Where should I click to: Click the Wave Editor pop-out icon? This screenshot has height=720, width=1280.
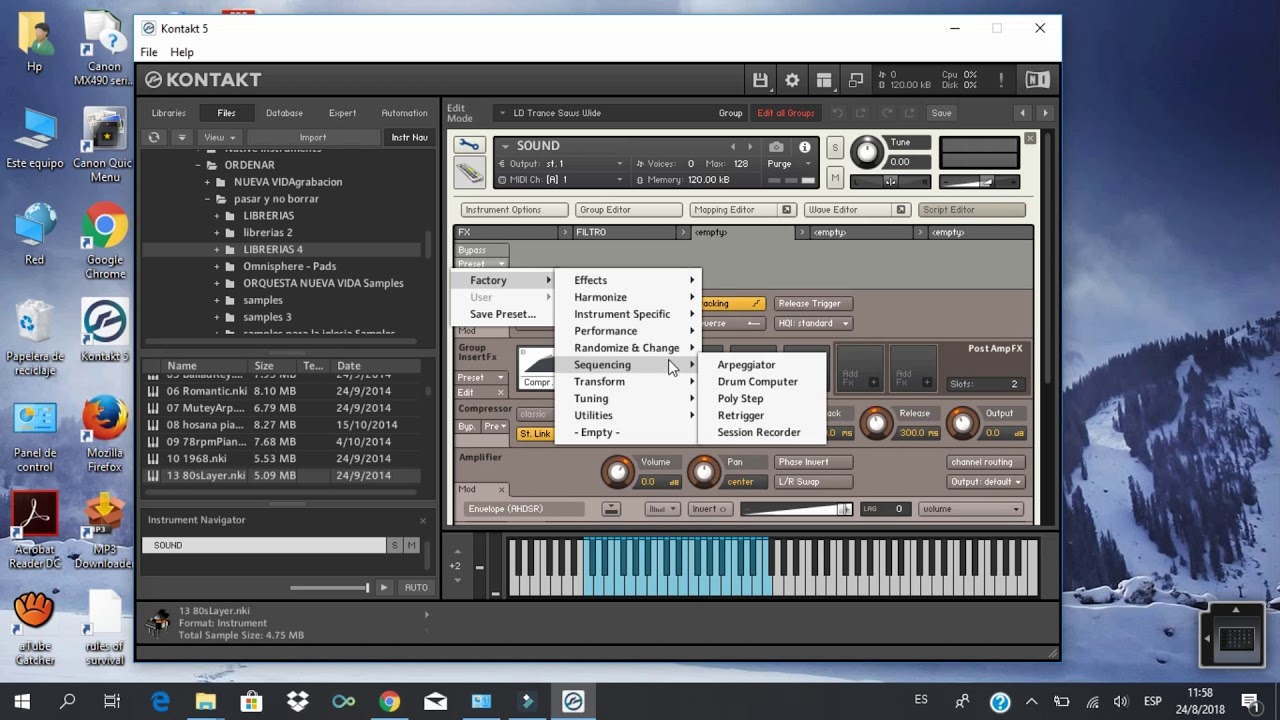901,210
